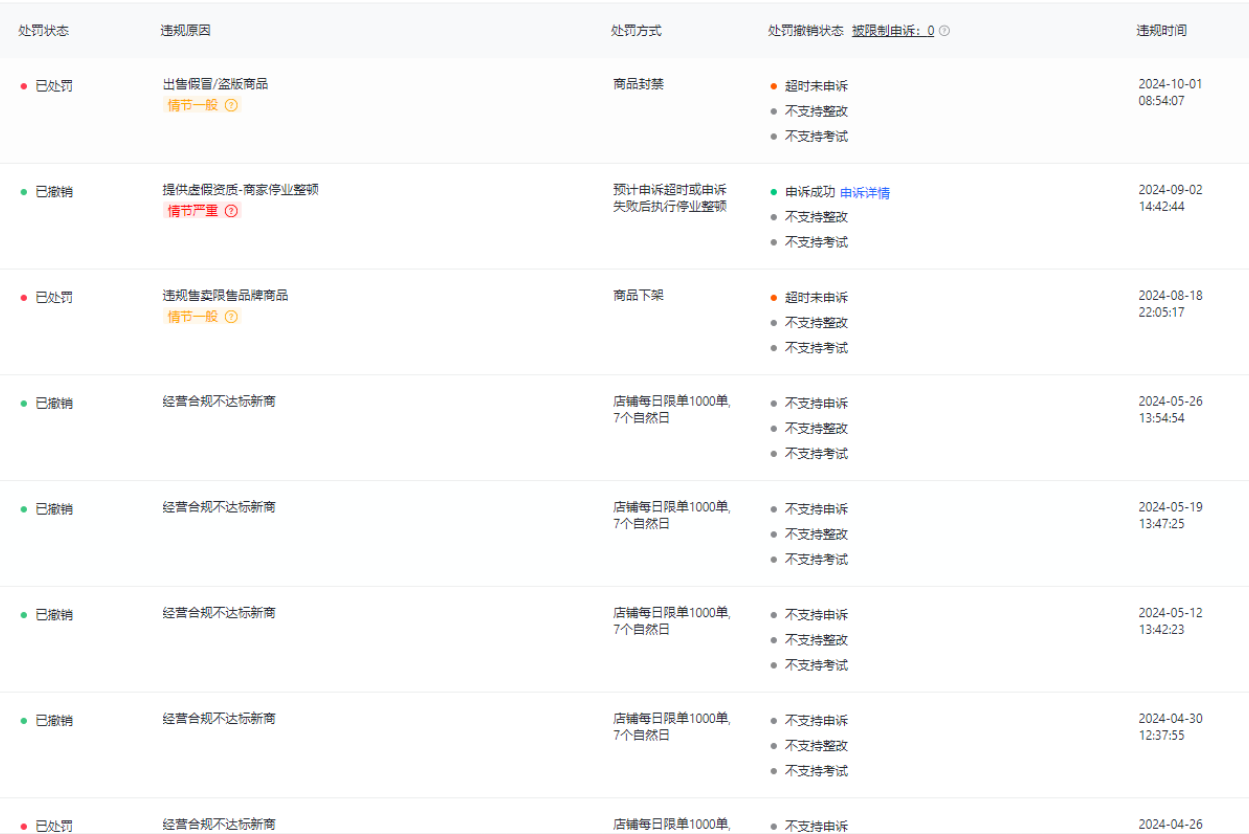Click question icon in 出售假冒/盗版商品 row

[x=232, y=105]
